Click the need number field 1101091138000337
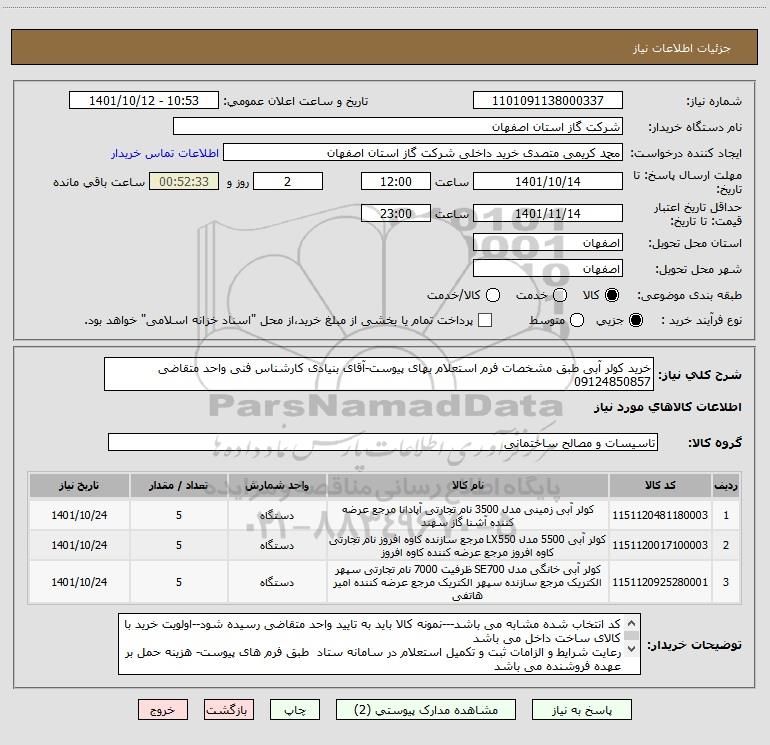The image size is (770, 745). [548, 100]
